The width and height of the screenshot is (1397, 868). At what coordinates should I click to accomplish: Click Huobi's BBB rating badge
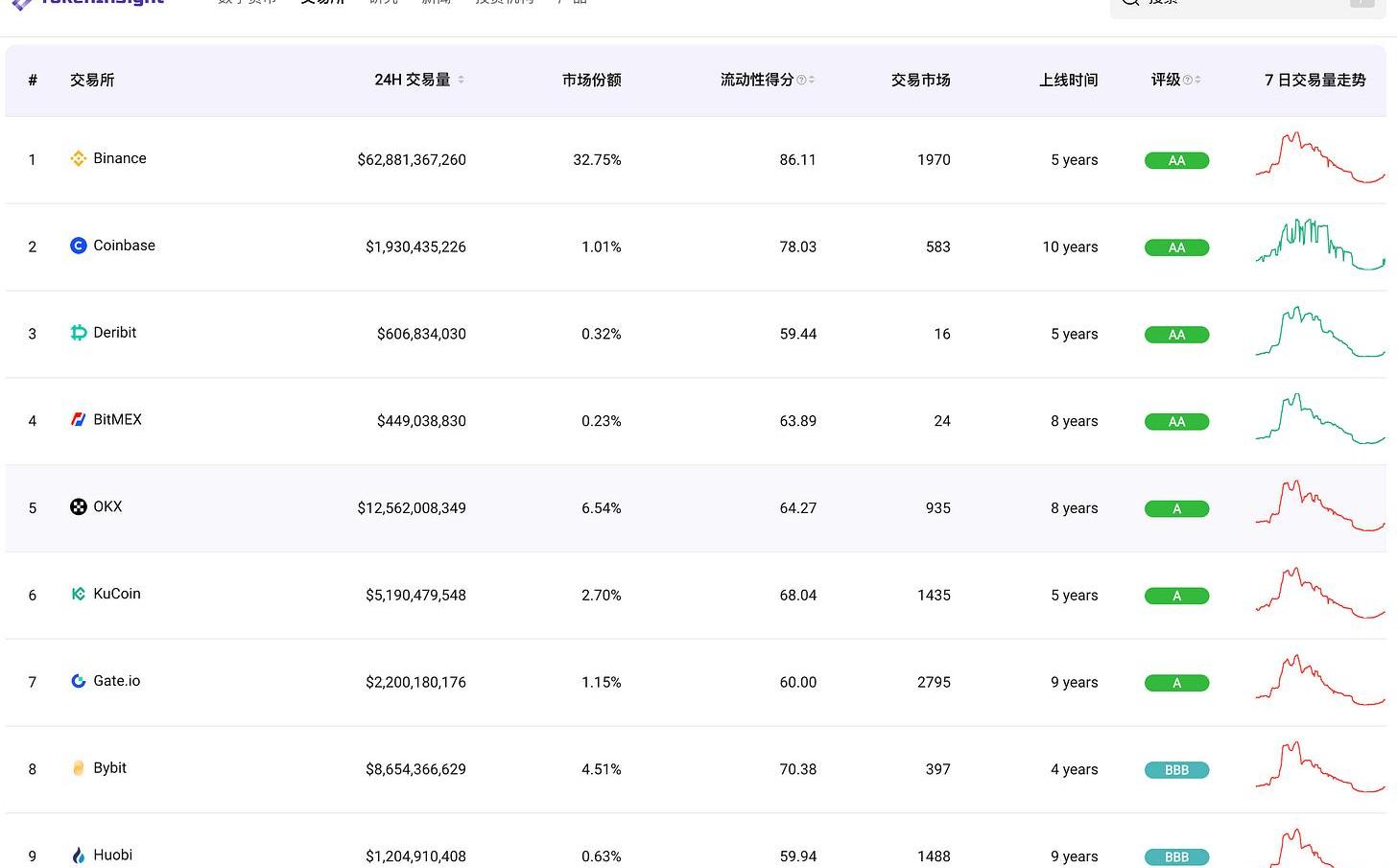[x=1176, y=857]
